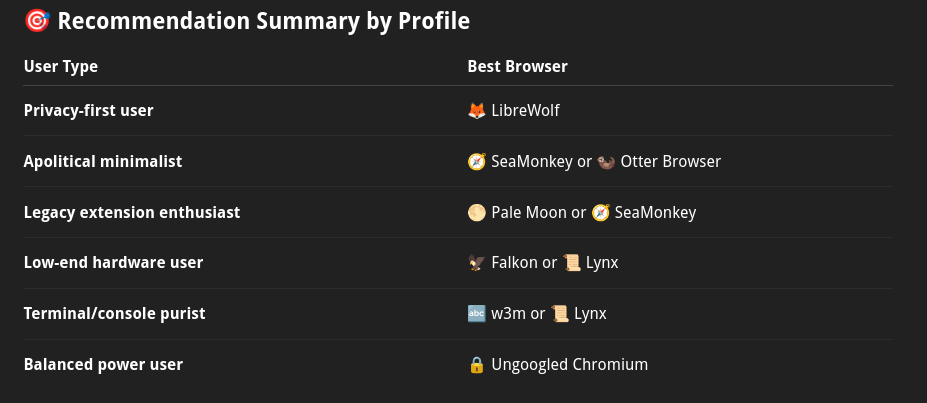Click the Apolitical minimalist label
This screenshot has width=927, height=403.
coord(103,161)
